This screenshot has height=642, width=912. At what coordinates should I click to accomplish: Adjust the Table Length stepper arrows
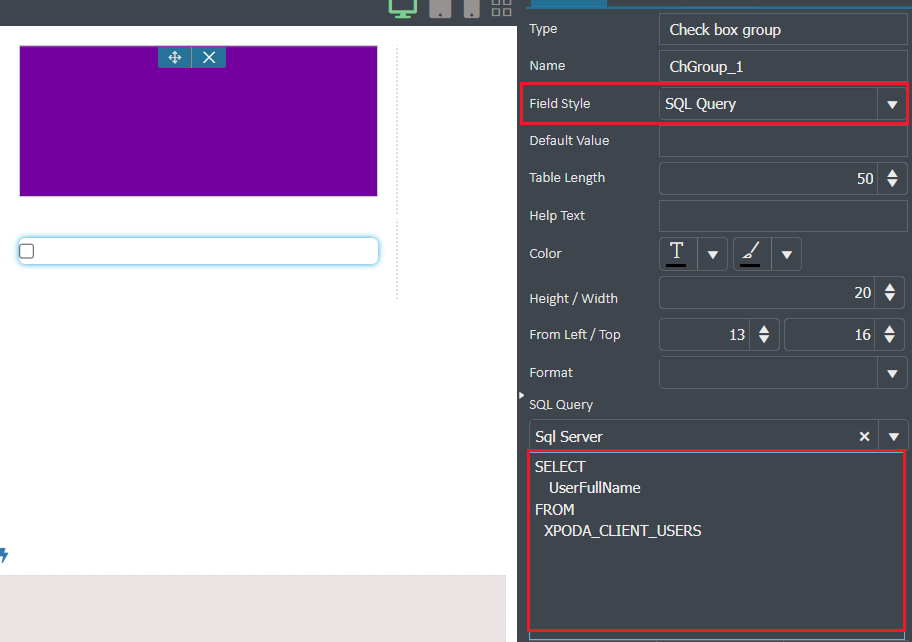pyautogui.click(x=892, y=179)
